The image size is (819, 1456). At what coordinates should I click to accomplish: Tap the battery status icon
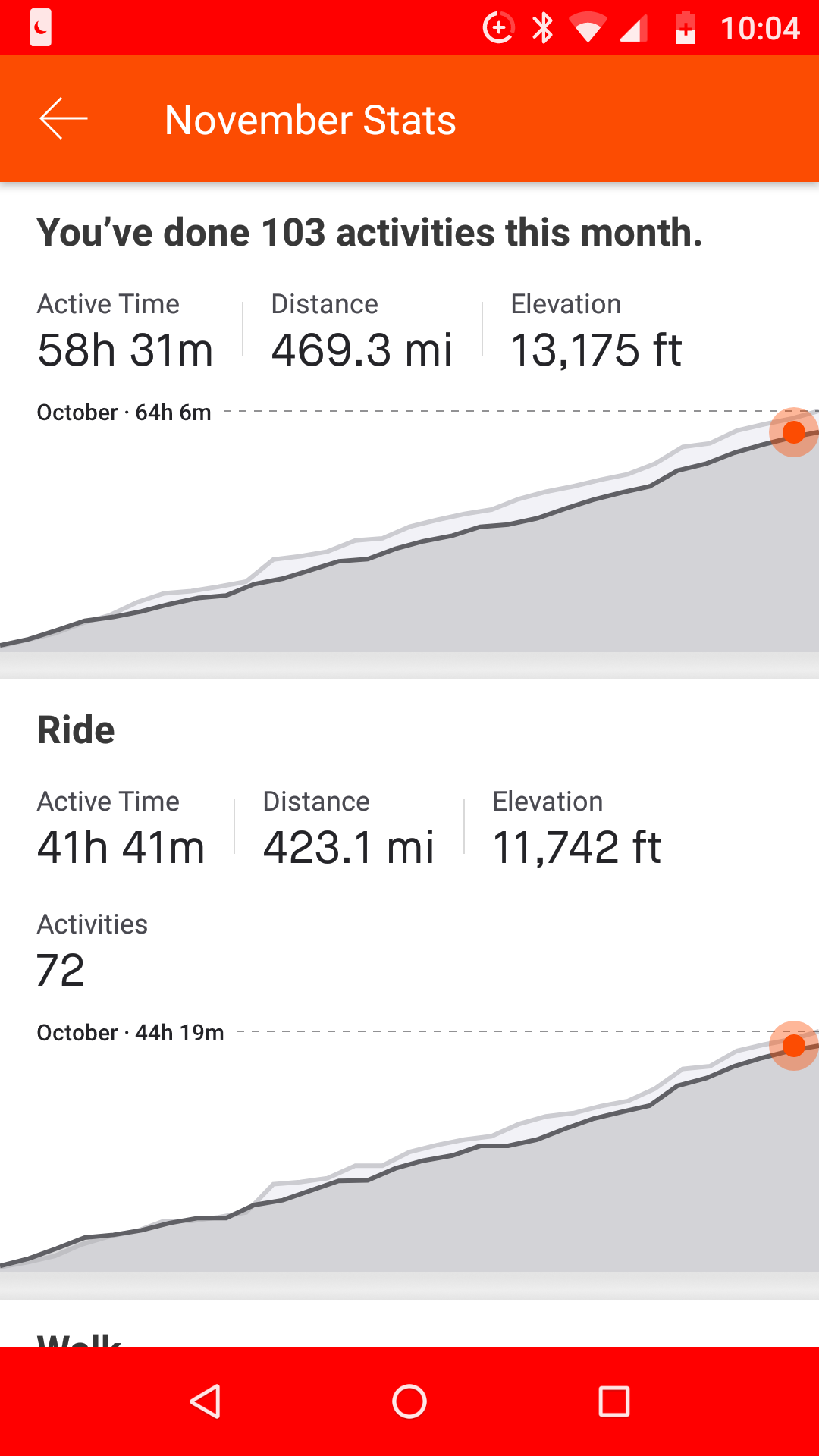tap(686, 28)
